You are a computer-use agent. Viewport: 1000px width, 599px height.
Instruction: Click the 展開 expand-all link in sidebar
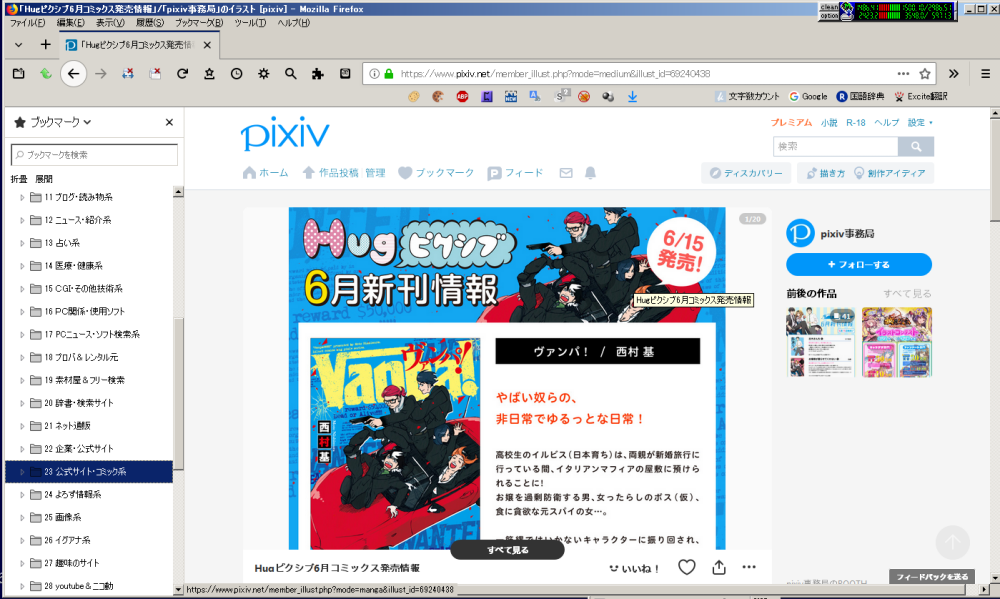43,179
